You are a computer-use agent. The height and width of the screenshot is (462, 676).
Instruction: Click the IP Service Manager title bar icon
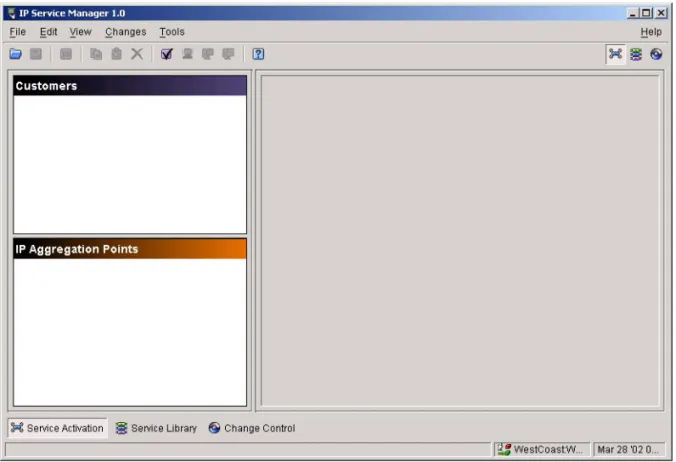12,13
